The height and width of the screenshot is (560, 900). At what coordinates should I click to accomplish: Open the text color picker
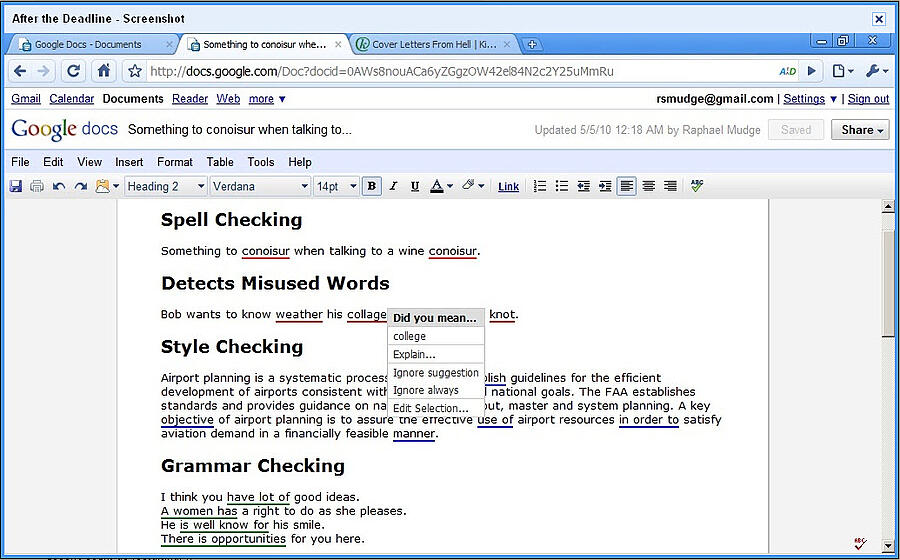point(441,186)
